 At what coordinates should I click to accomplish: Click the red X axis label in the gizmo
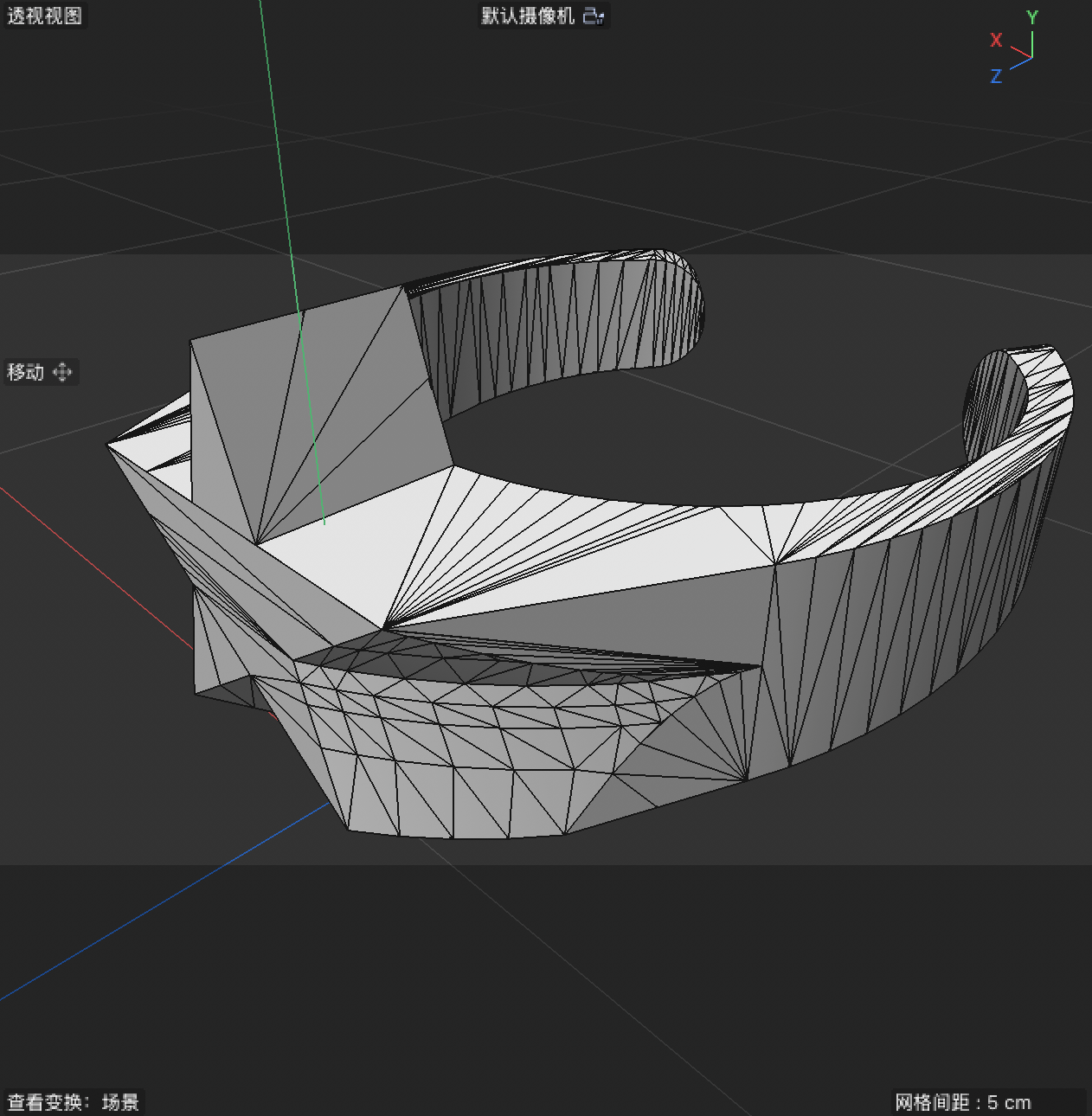[x=996, y=41]
